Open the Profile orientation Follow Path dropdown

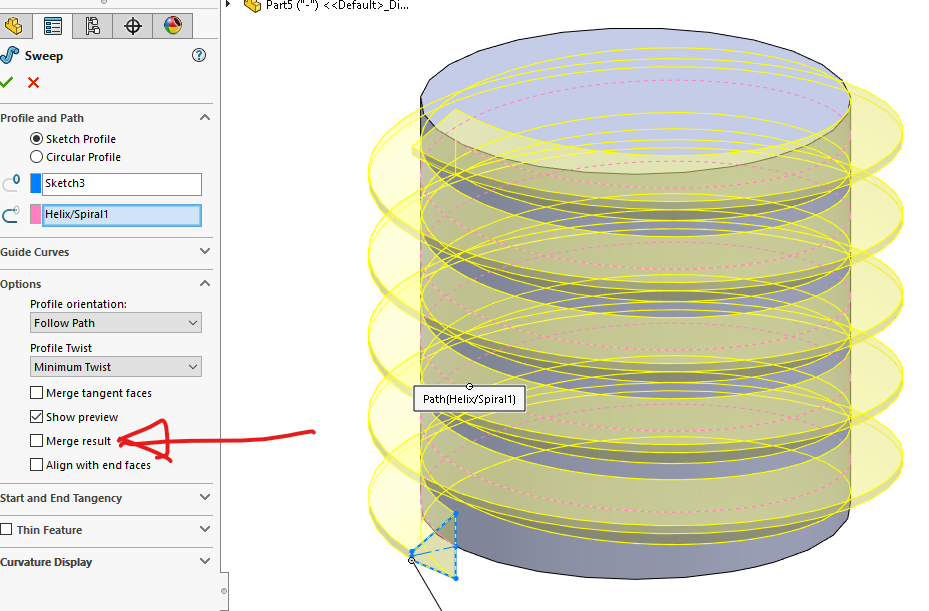116,323
